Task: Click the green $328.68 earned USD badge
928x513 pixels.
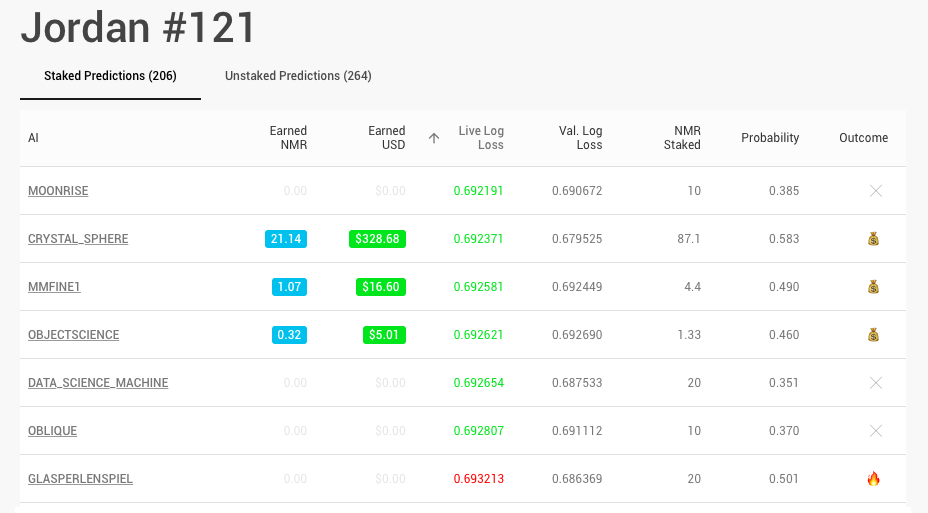Action: click(377, 239)
